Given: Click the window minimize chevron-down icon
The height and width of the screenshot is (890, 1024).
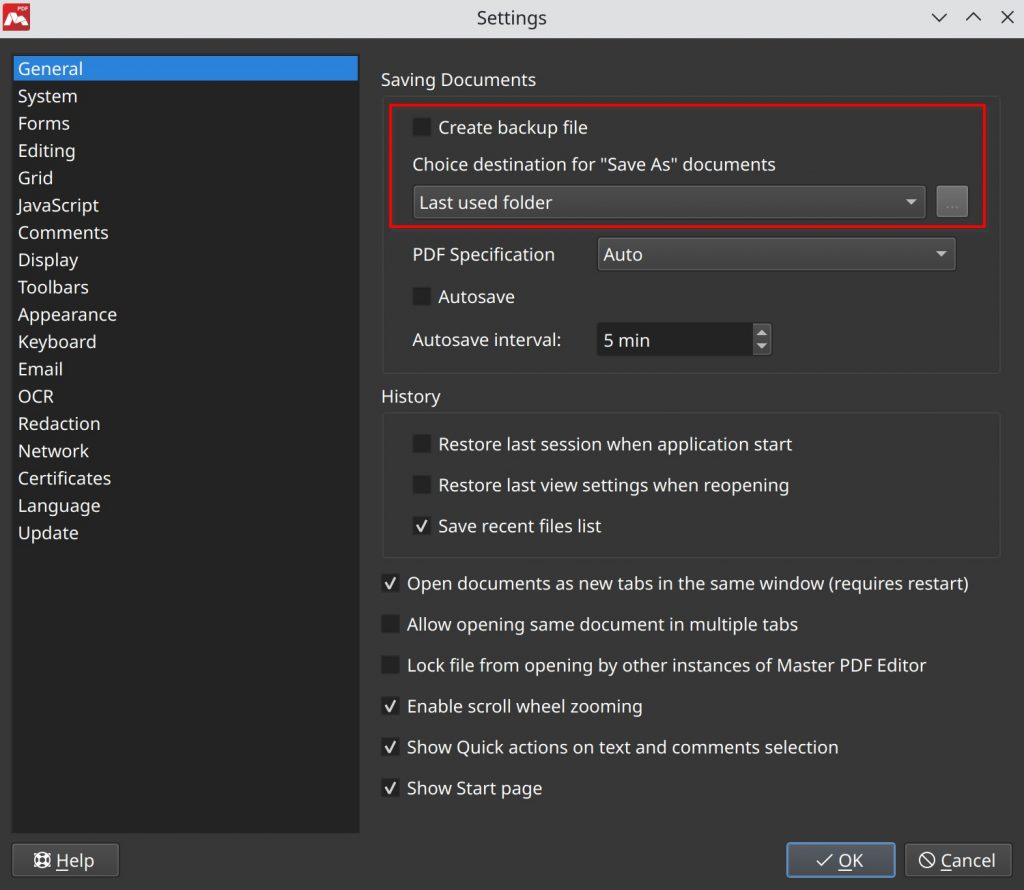Looking at the screenshot, I should [x=939, y=18].
